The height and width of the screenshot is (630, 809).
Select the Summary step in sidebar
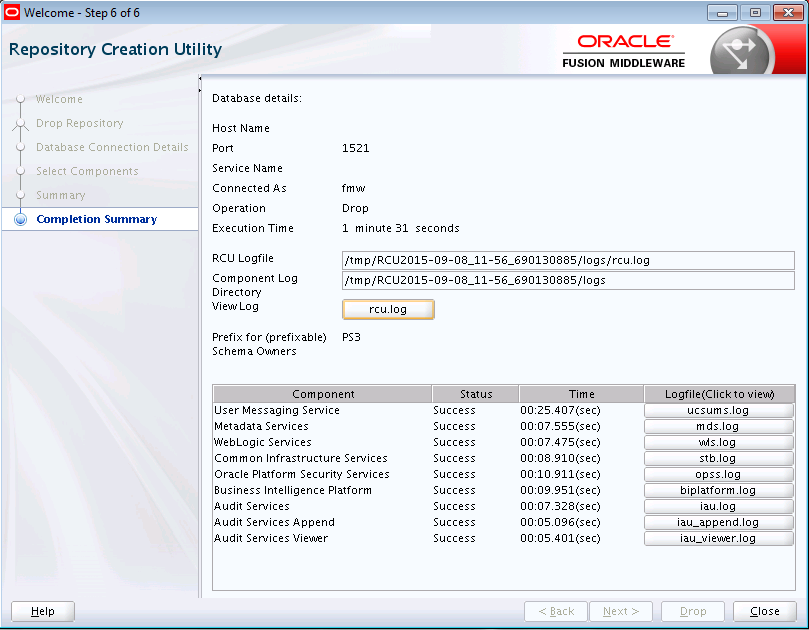click(60, 195)
